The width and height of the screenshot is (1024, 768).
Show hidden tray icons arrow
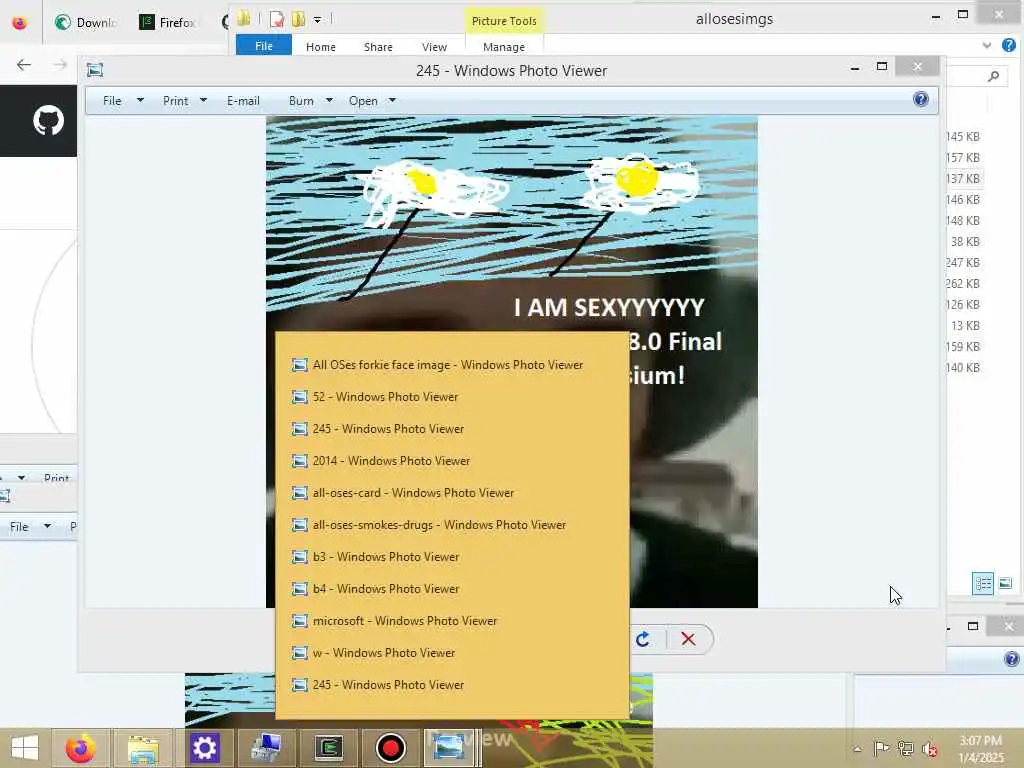tap(857, 749)
